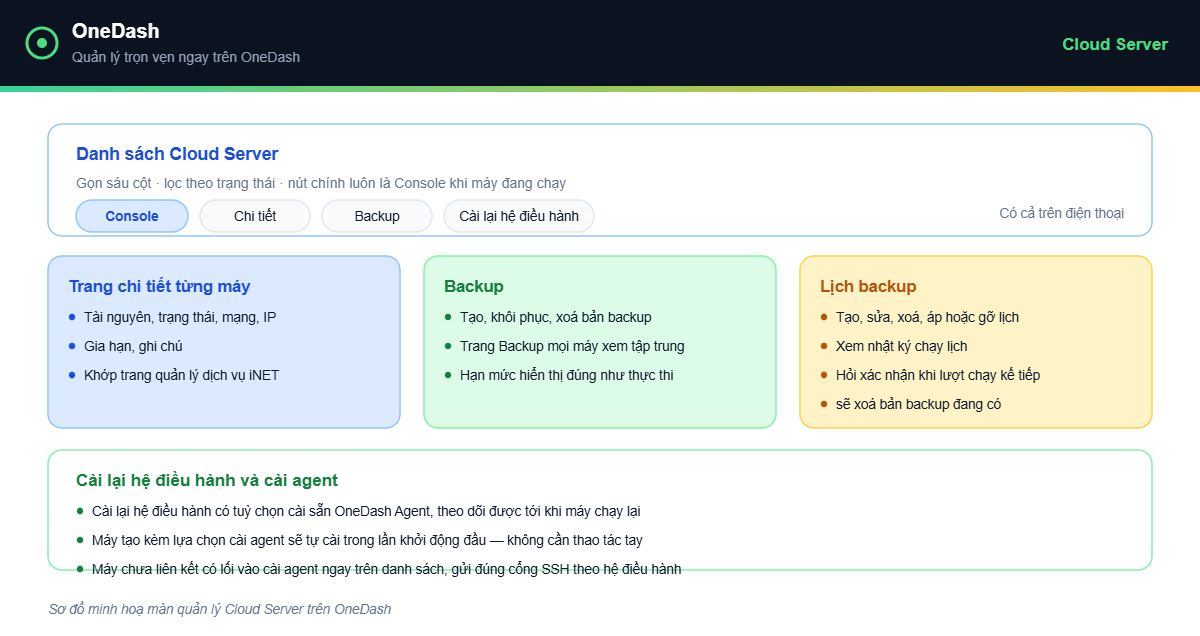
Task: Click the 'Quản lý trọn vẹn' tagline
Action: pos(186,57)
